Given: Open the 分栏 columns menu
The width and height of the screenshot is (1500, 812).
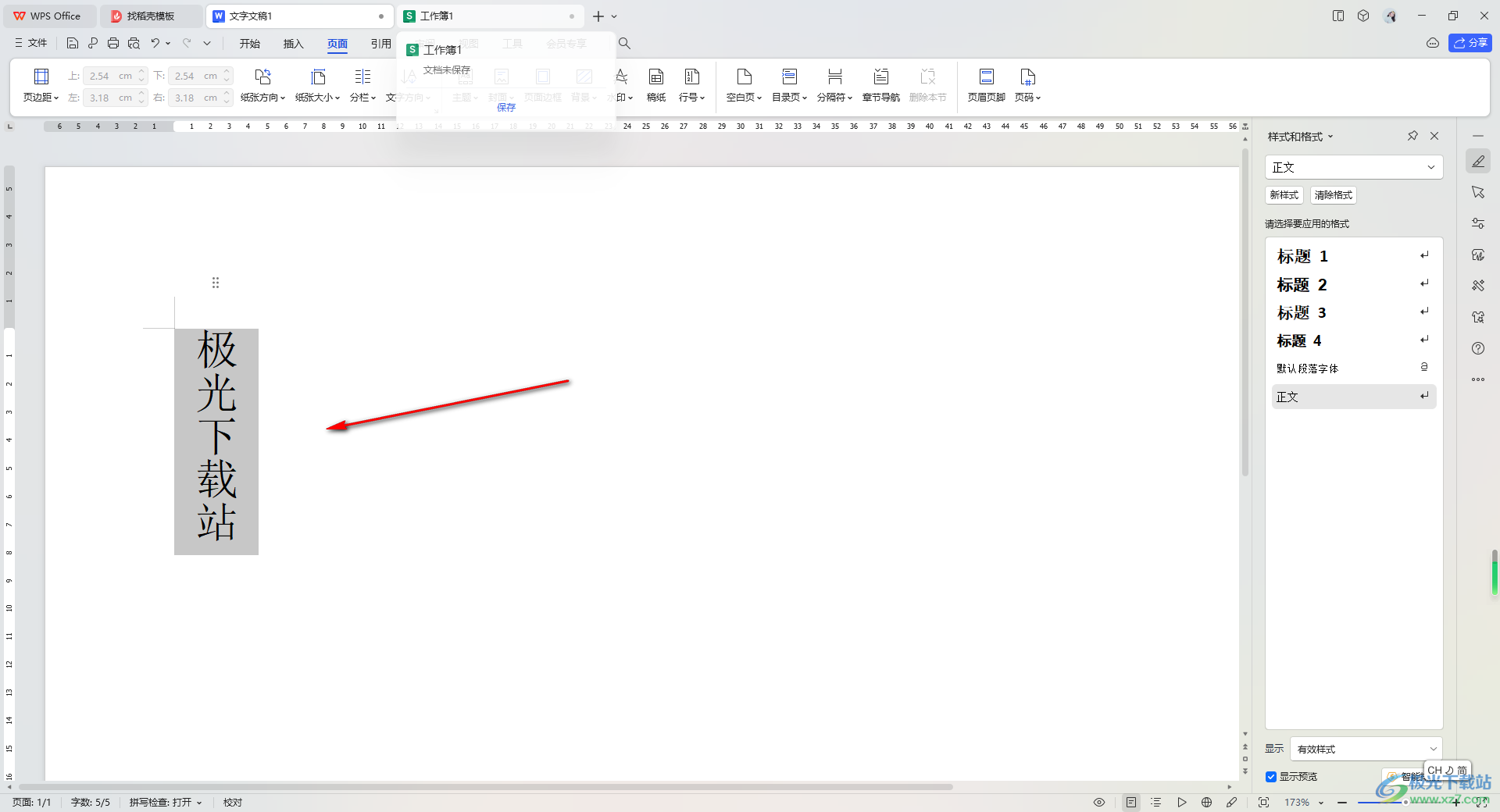Looking at the screenshot, I should click(x=362, y=85).
